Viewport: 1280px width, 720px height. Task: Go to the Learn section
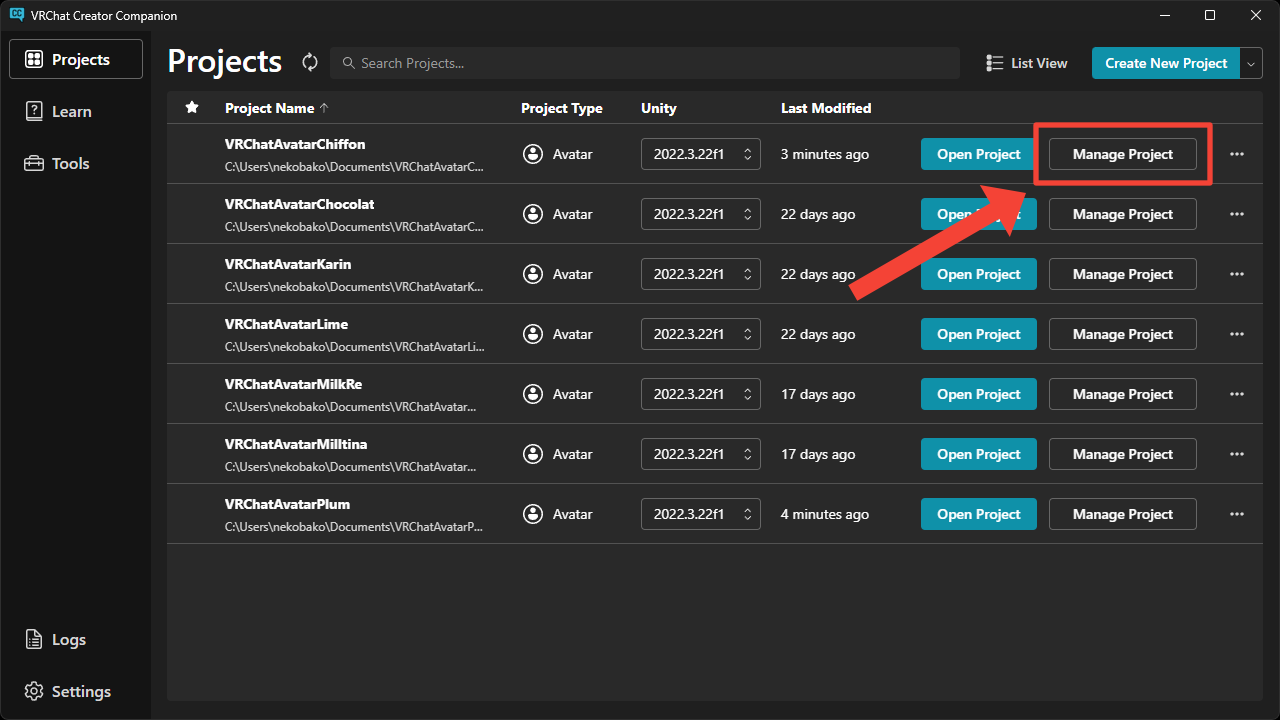[x=72, y=112]
